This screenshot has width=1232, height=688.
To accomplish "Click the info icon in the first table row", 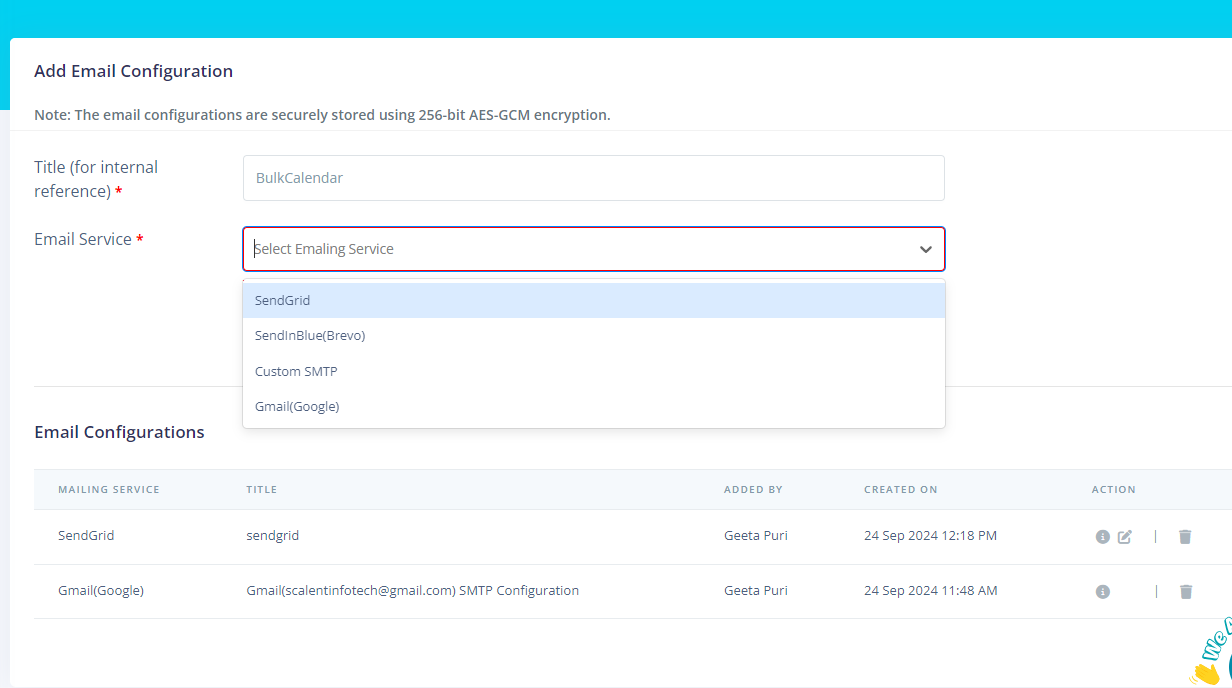I will pos(1102,536).
